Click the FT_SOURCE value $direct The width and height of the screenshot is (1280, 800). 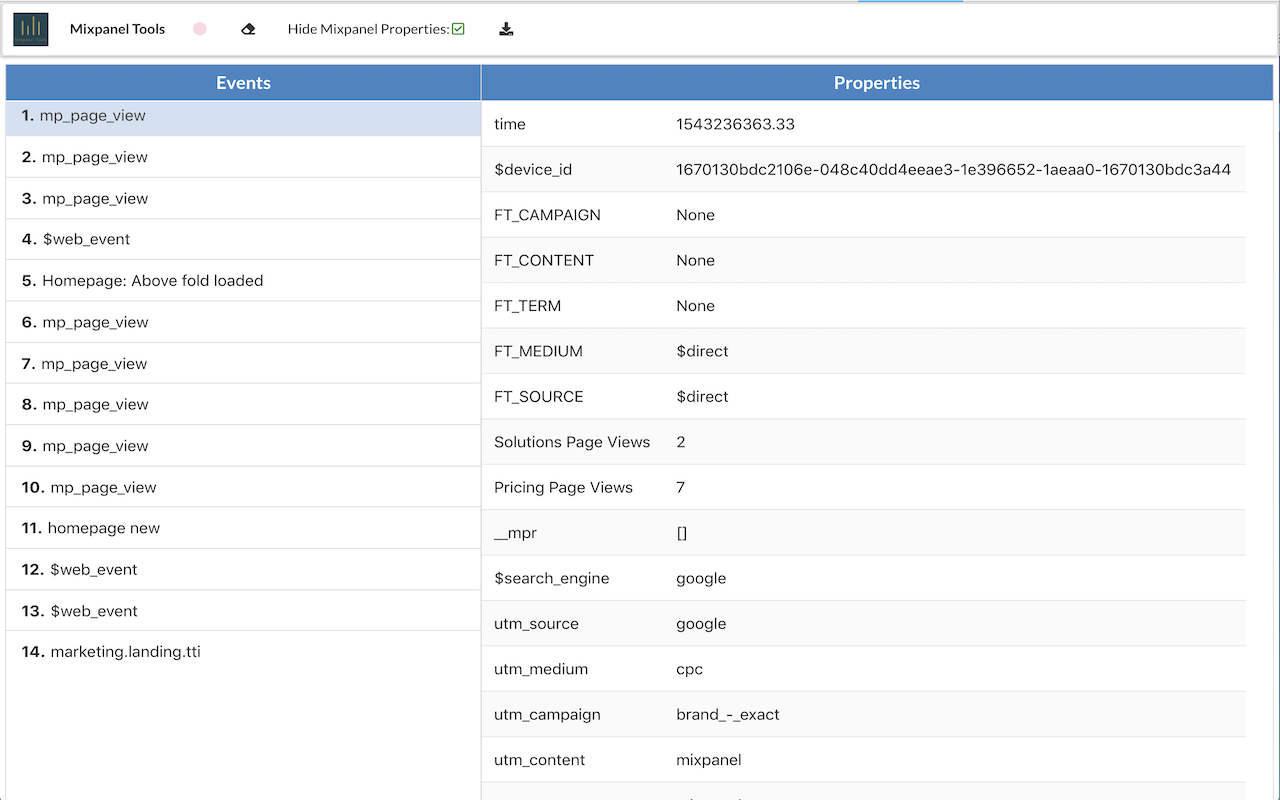click(702, 396)
